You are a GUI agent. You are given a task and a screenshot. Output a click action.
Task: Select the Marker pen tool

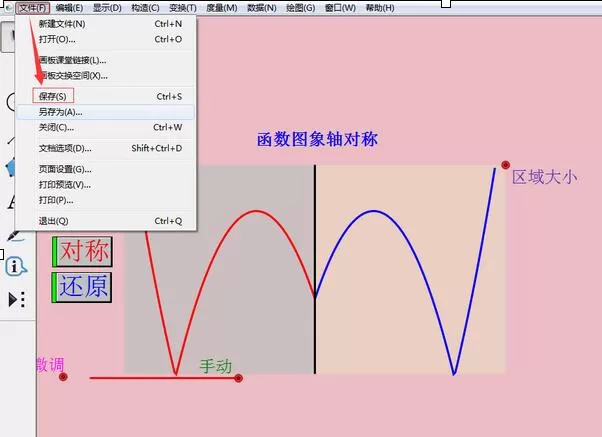(15, 235)
